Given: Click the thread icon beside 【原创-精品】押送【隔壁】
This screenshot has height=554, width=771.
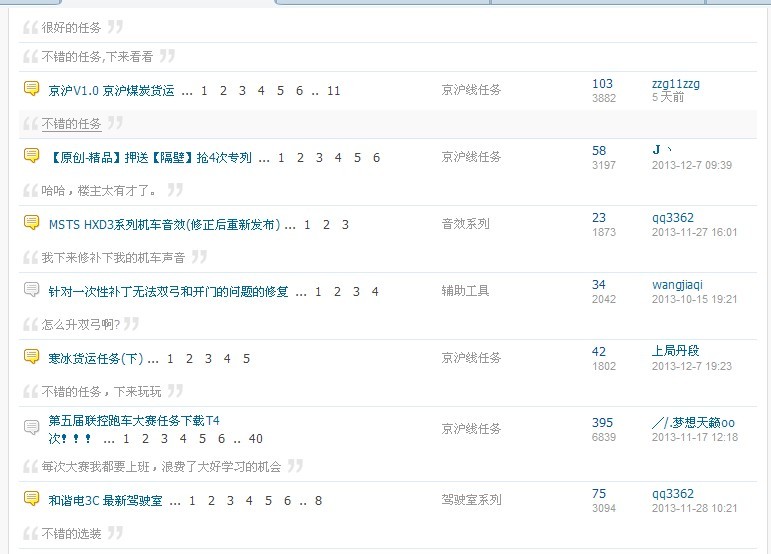Looking at the screenshot, I should click(x=31, y=156).
